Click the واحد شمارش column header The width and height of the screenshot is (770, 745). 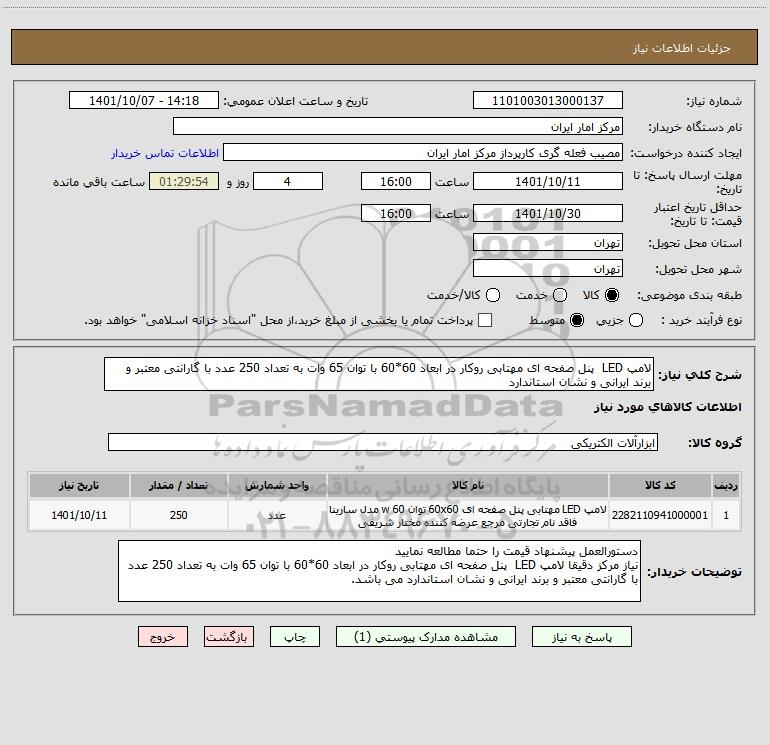[277, 485]
